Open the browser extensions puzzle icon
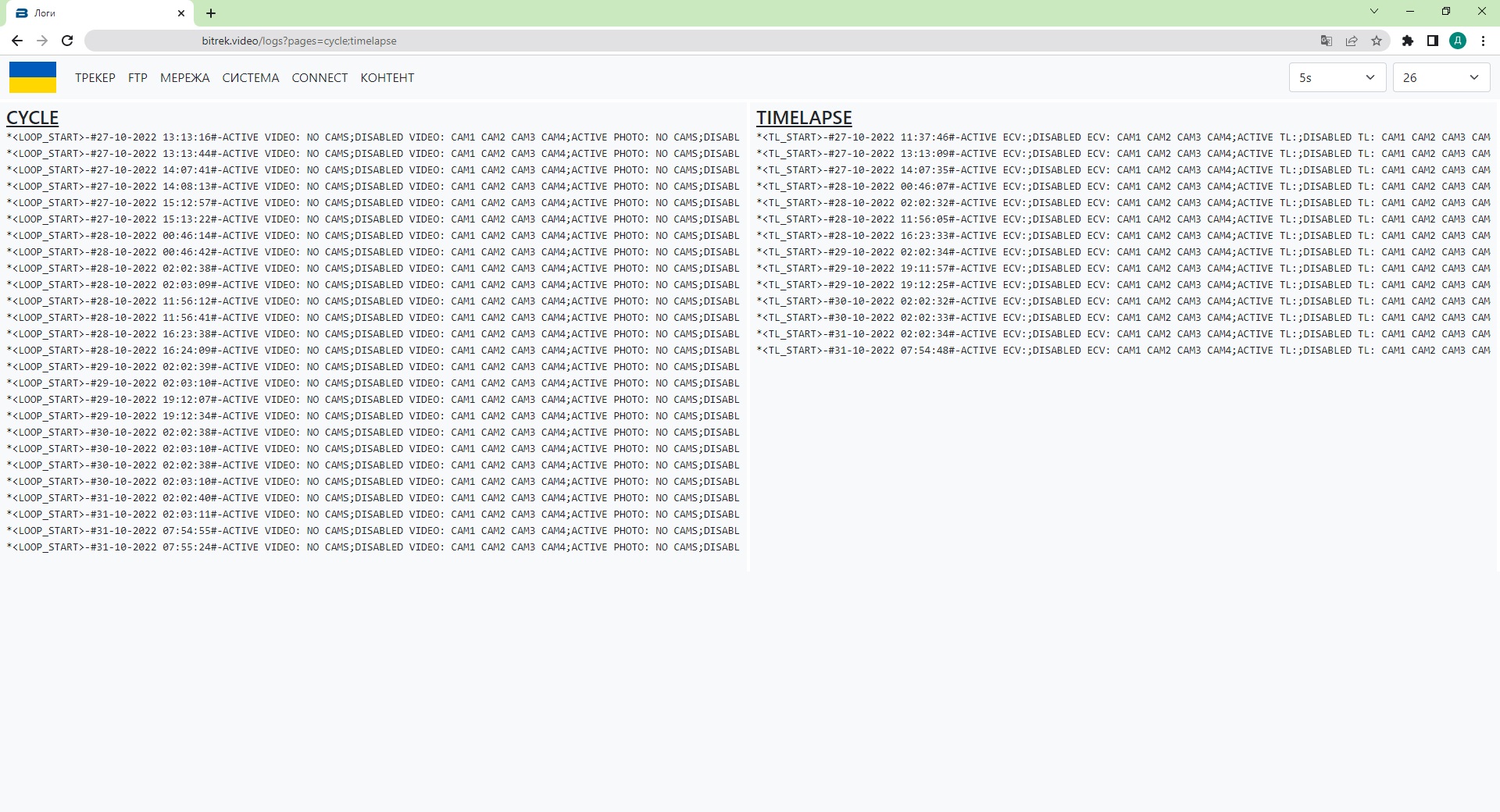This screenshot has width=1500, height=812. [1408, 41]
